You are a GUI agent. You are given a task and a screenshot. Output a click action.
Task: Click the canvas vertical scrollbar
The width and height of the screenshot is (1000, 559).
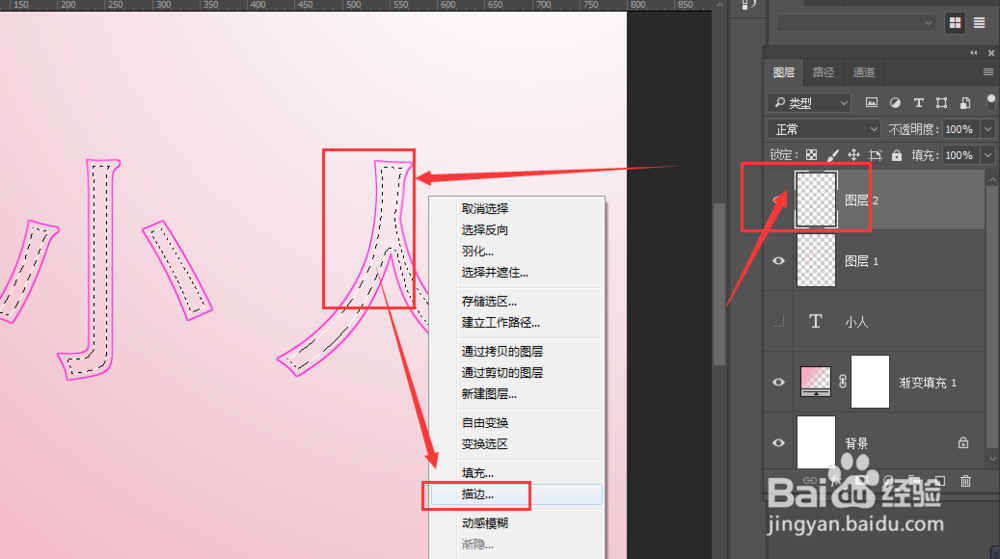[719, 284]
